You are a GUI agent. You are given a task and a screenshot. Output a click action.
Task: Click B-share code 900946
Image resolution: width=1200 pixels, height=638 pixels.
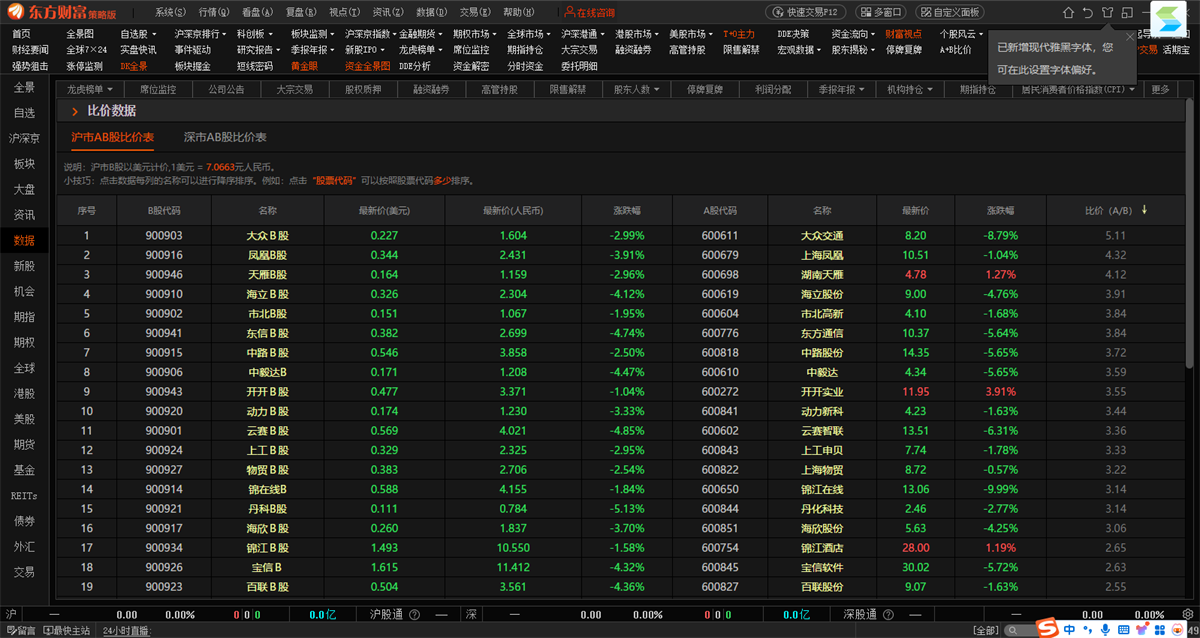(164, 274)
